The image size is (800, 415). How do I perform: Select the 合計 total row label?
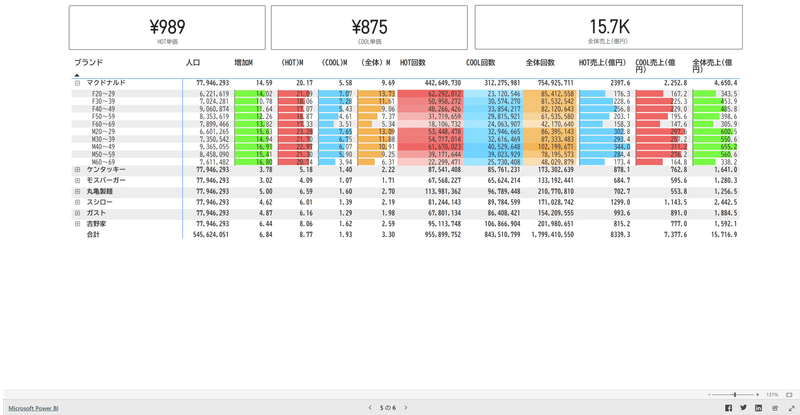click(93, 235)
